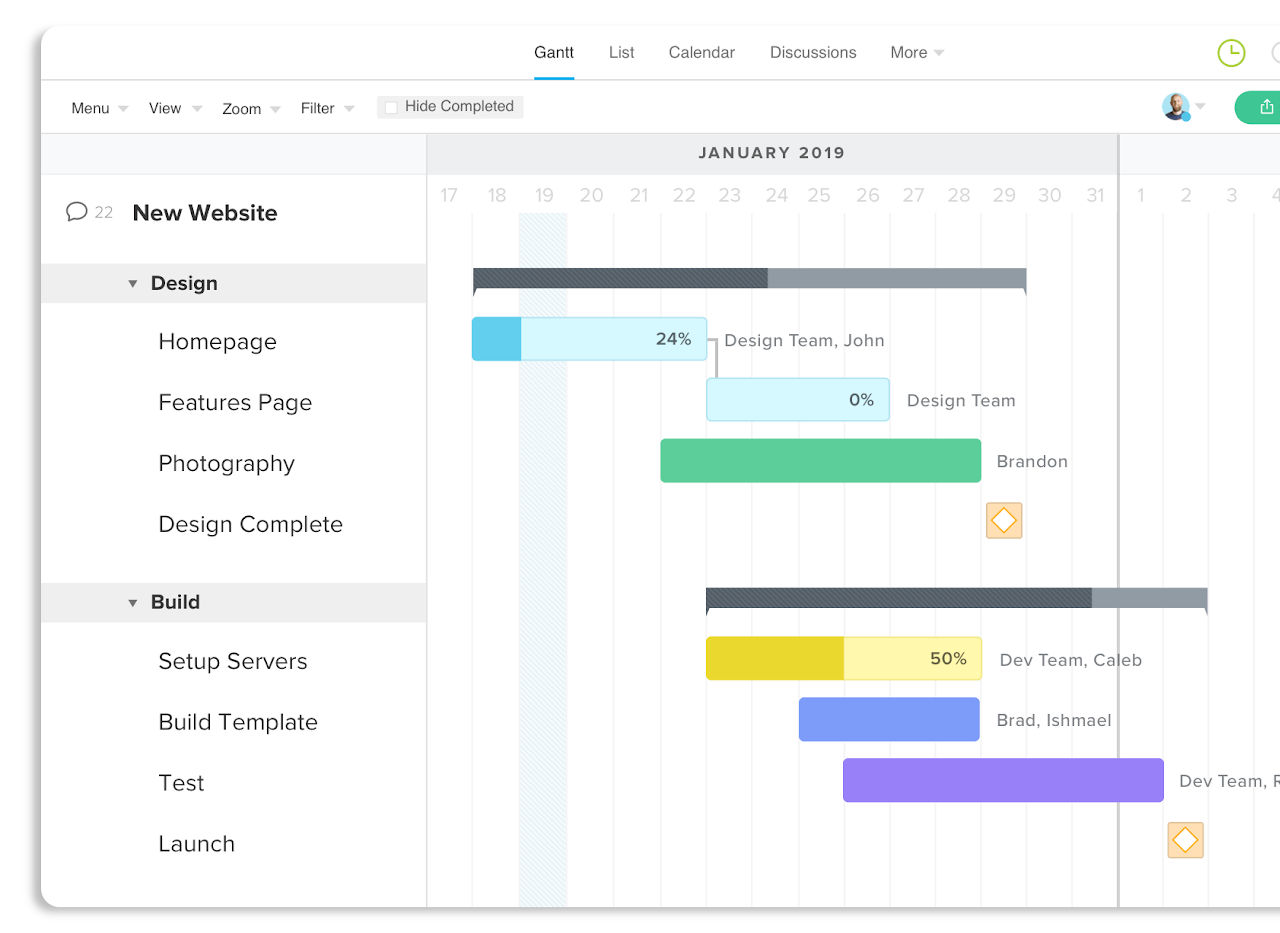The height and width of the screenshot is (933, 1280).
Task: Click the Design group summary bar
Action: tap(750, 279)
